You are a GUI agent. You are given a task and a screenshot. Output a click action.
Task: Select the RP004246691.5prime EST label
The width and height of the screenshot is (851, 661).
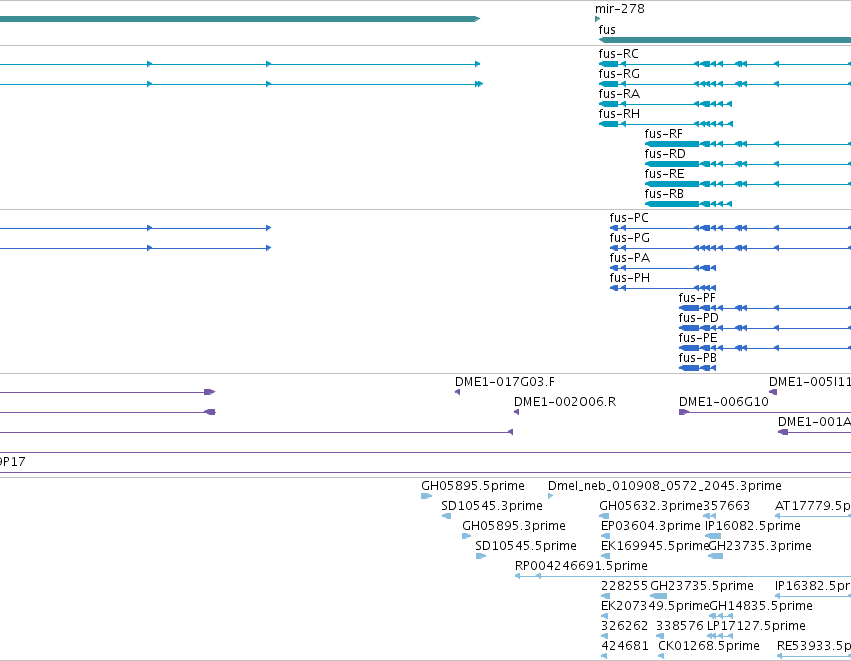click(x=581, y=566)
